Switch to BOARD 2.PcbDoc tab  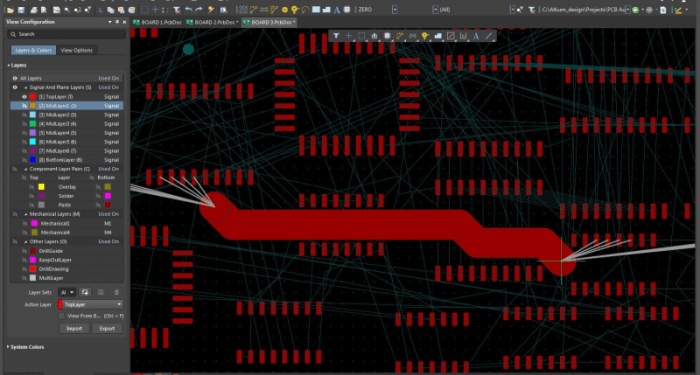pos(212,22)
